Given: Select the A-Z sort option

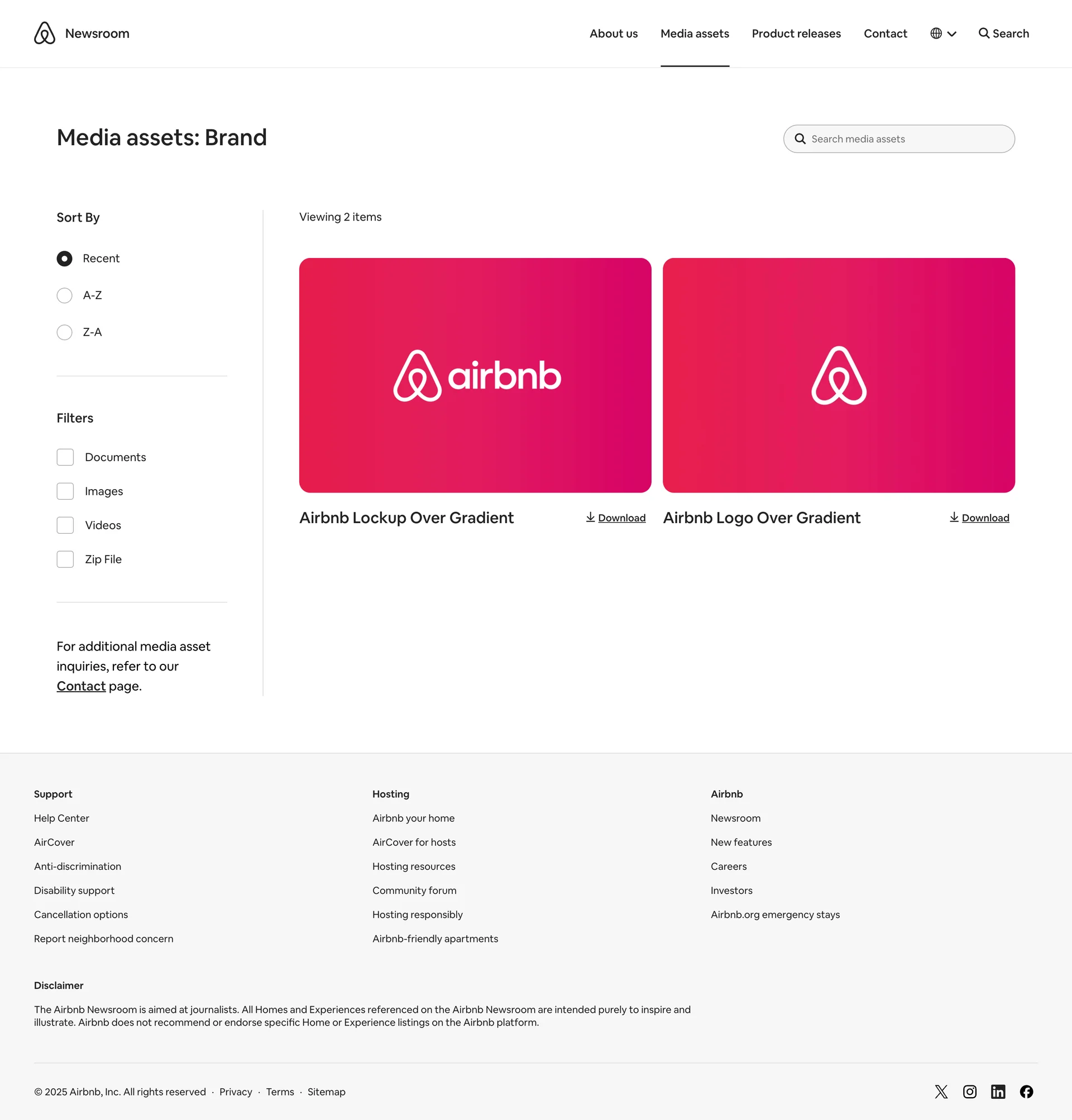Looking at the screenshot, I should [65, 295].
